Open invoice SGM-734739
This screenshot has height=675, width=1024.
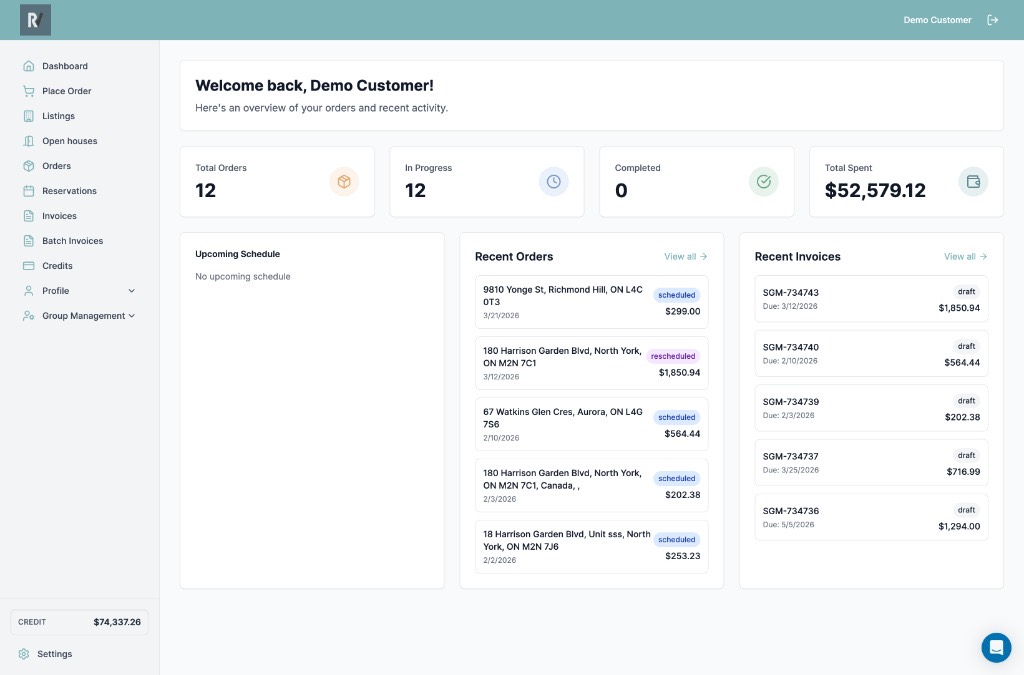click(x=871, y=408)
